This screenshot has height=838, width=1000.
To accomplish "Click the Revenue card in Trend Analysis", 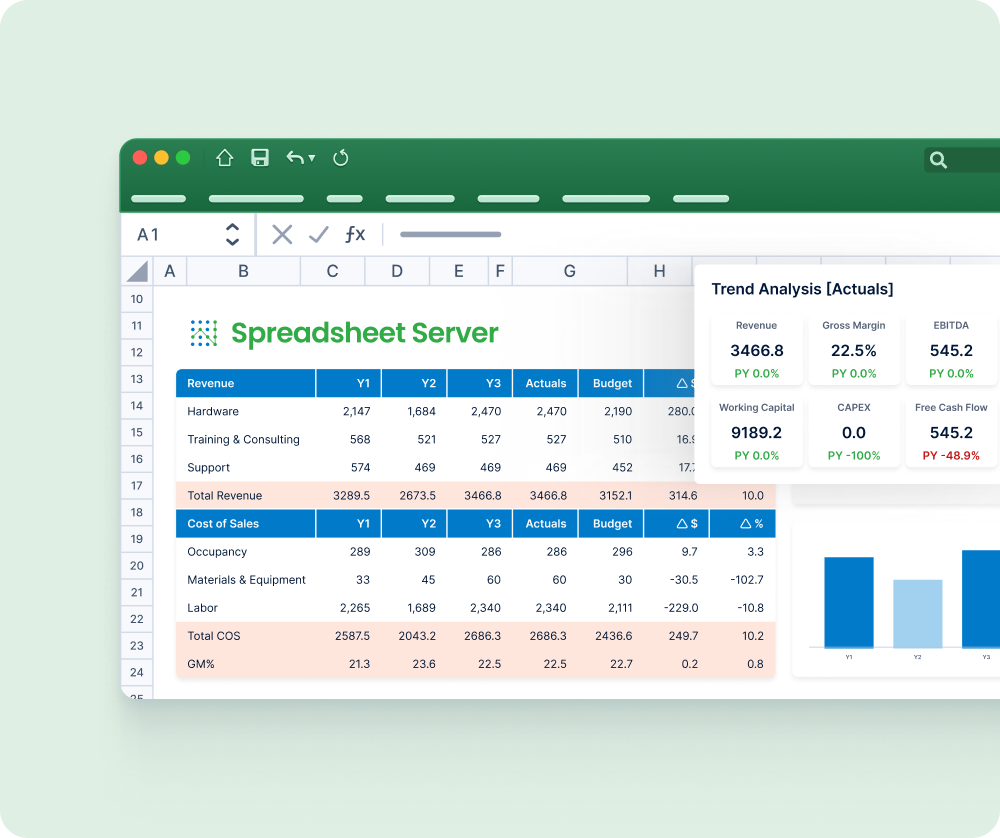I will click(x=756, y=350).
